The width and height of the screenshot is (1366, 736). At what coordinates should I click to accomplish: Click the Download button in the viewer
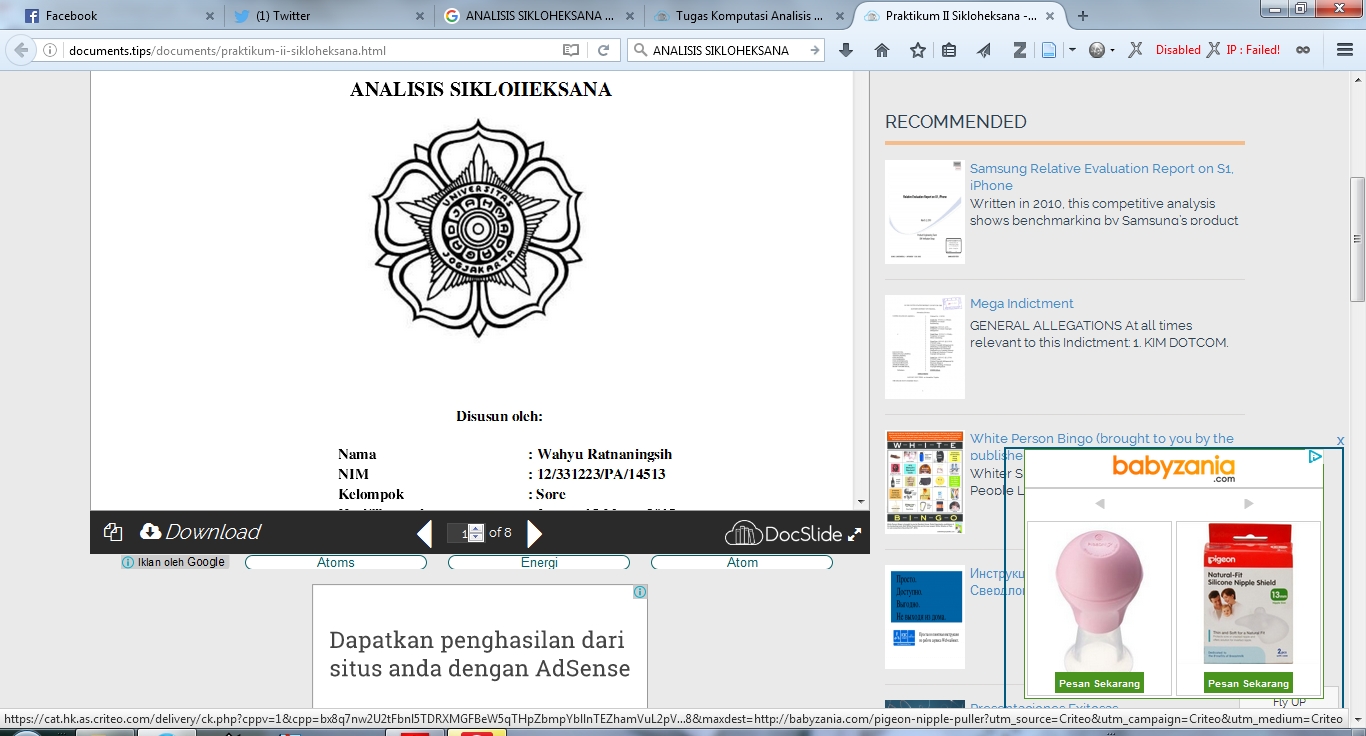click(x=200, y=532)
